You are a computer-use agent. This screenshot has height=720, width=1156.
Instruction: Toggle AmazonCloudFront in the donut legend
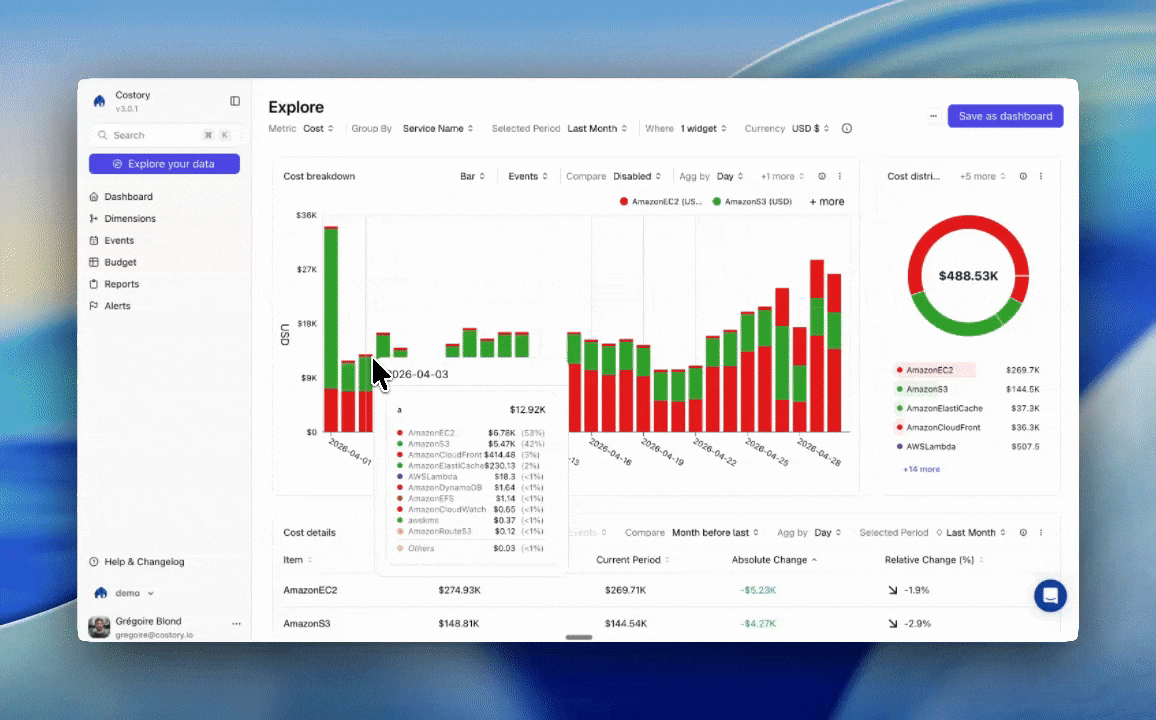tap(938, 427)
